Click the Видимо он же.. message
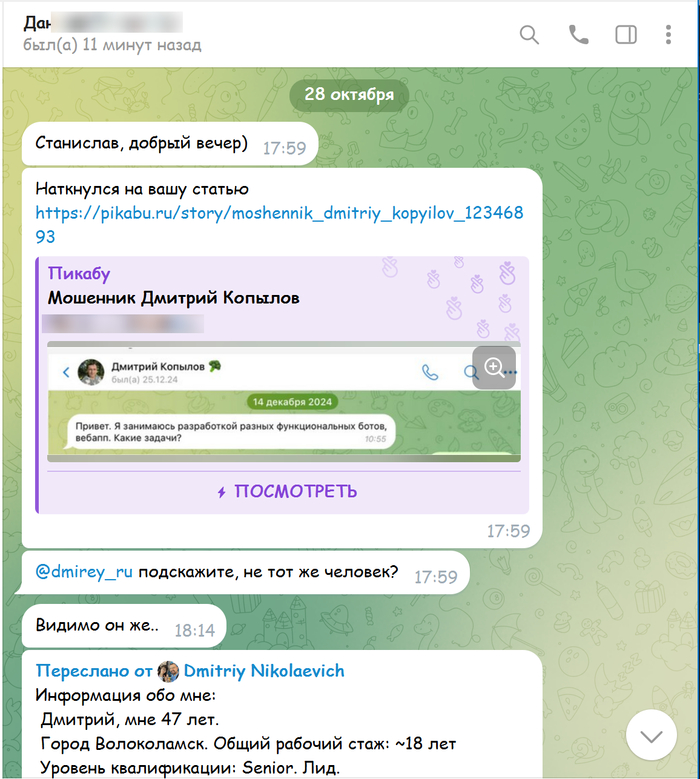 97,625
